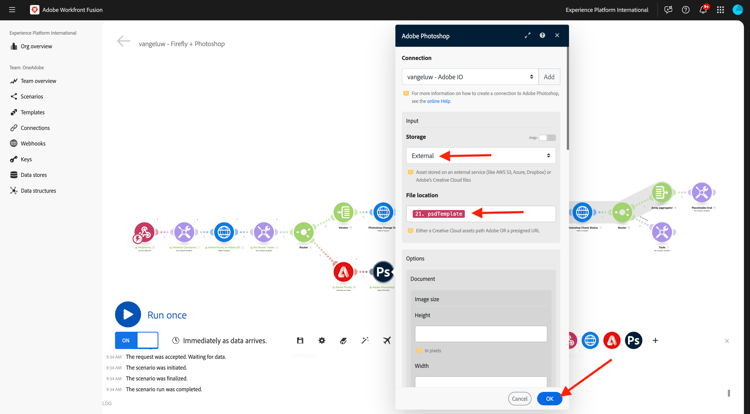Select the Initialize Constants tools module
750x414 pixels.
point(184,232)
